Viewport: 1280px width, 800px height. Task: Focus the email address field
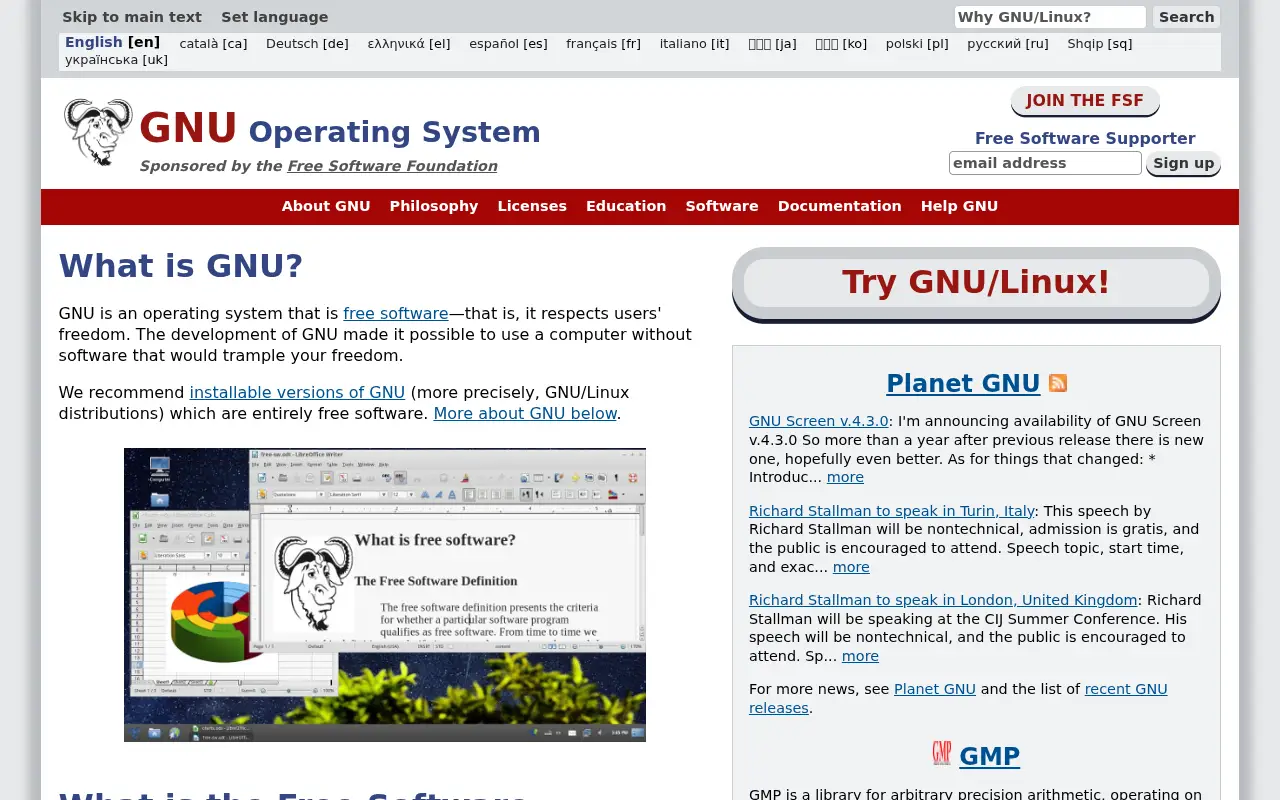[1045, 163]
